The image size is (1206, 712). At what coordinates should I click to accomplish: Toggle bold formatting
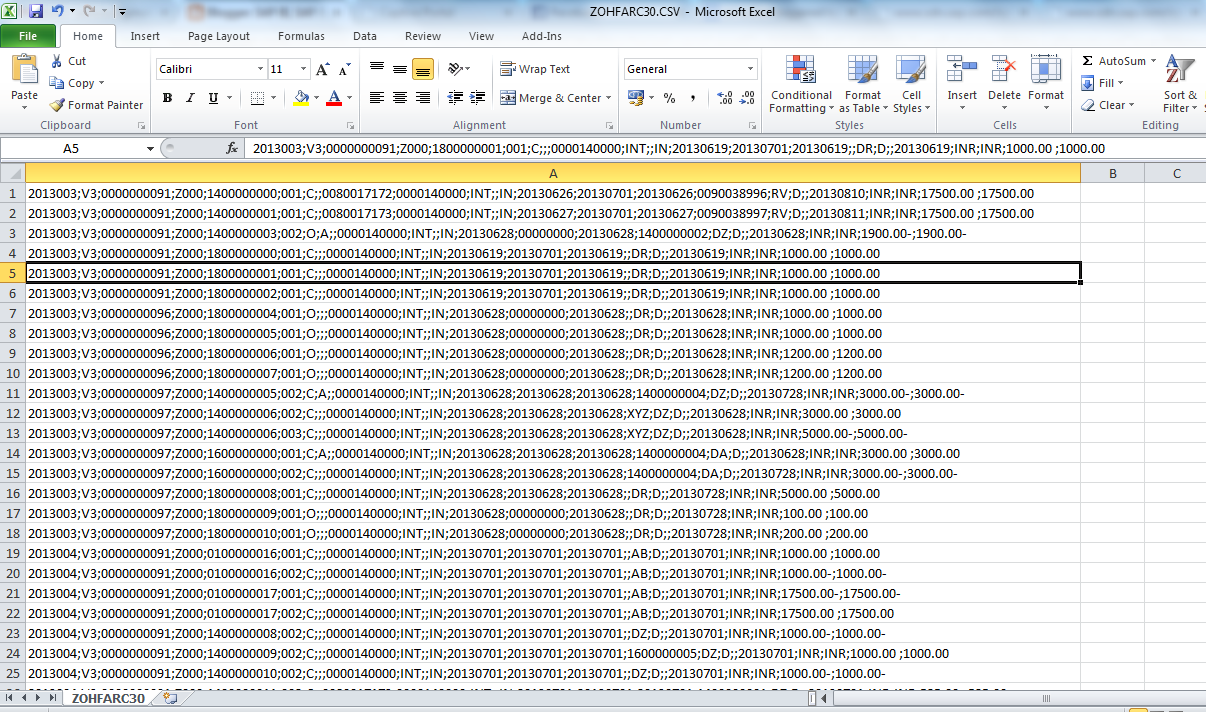point(167,98)
